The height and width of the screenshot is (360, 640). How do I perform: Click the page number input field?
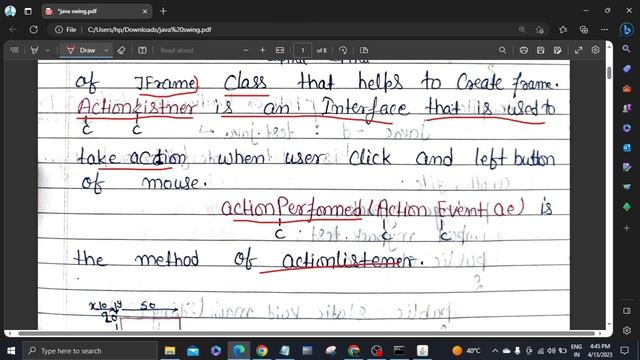tap(302, 50)
